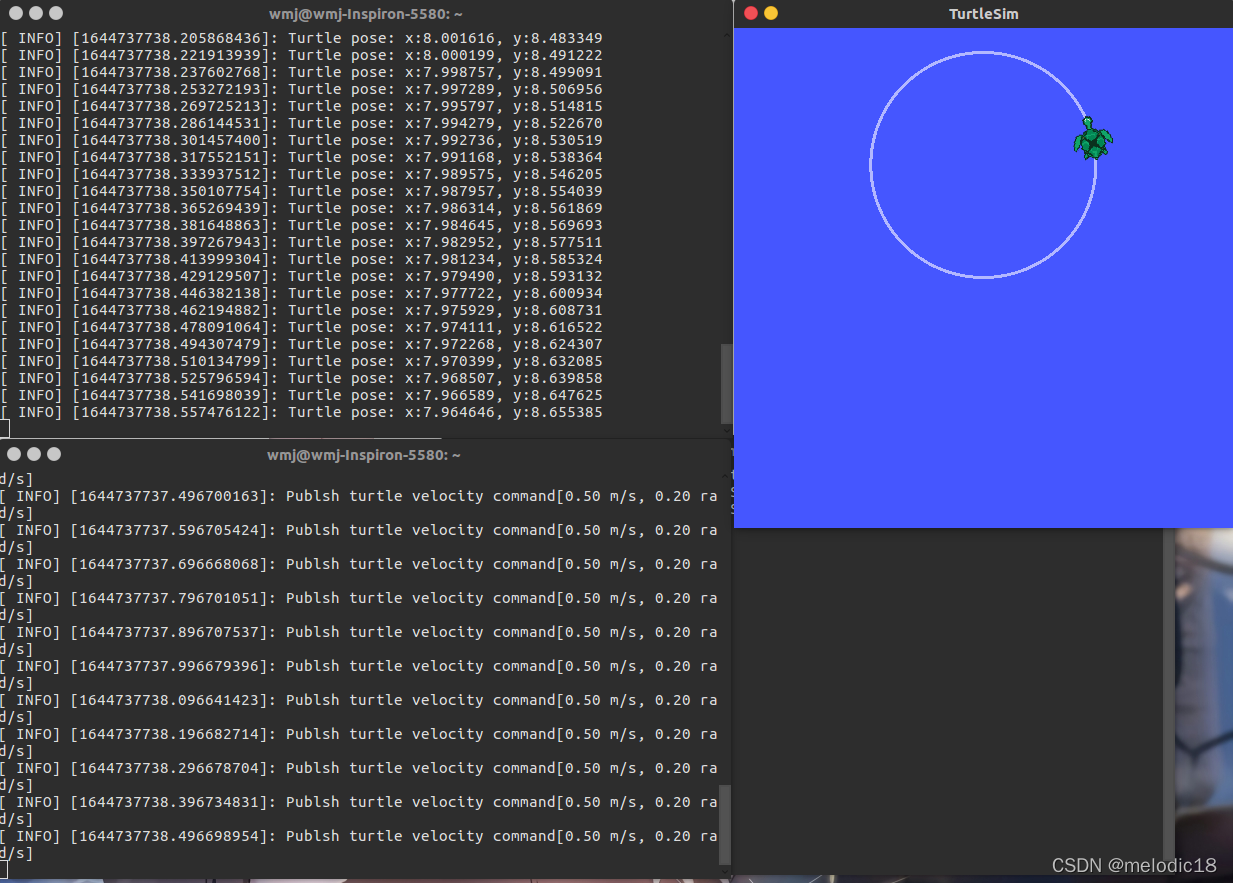Viewport: 1233px width, 883px height.
Task: Click velocity command line timestamped 1644737737.896707537
Action: point(359,632)
